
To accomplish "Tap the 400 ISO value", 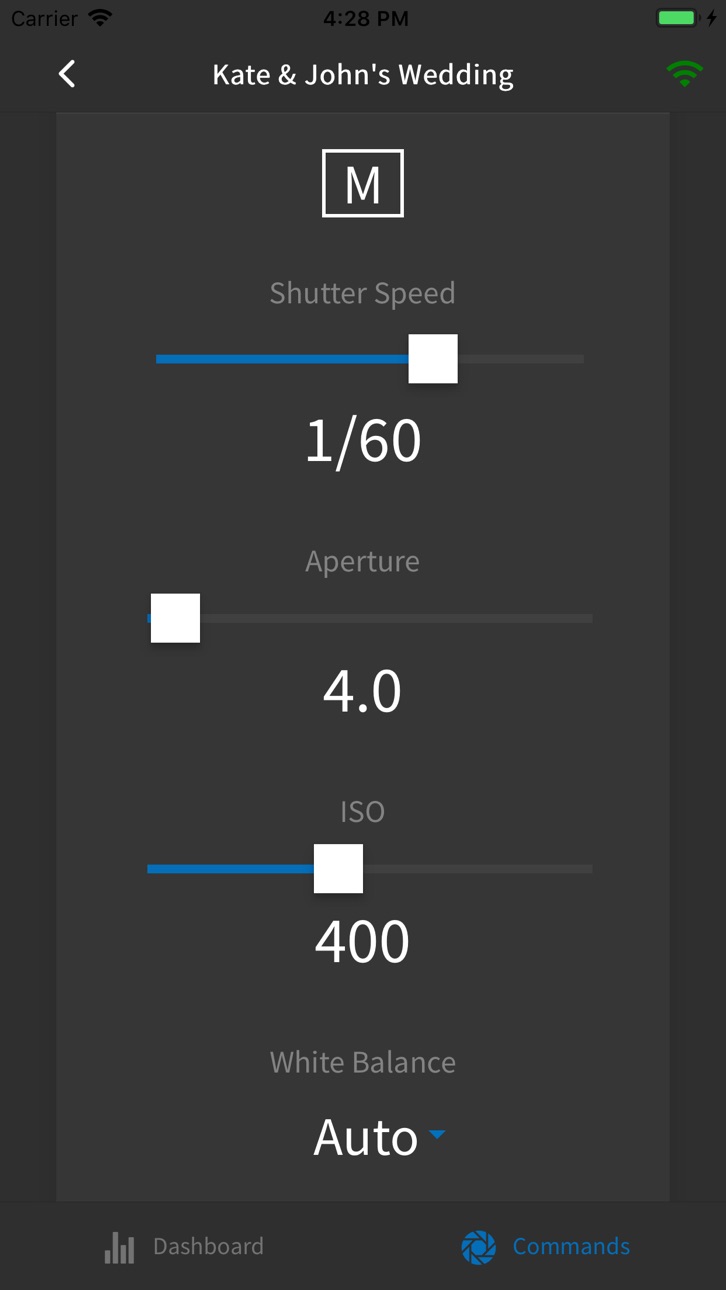I will point(363,942).
